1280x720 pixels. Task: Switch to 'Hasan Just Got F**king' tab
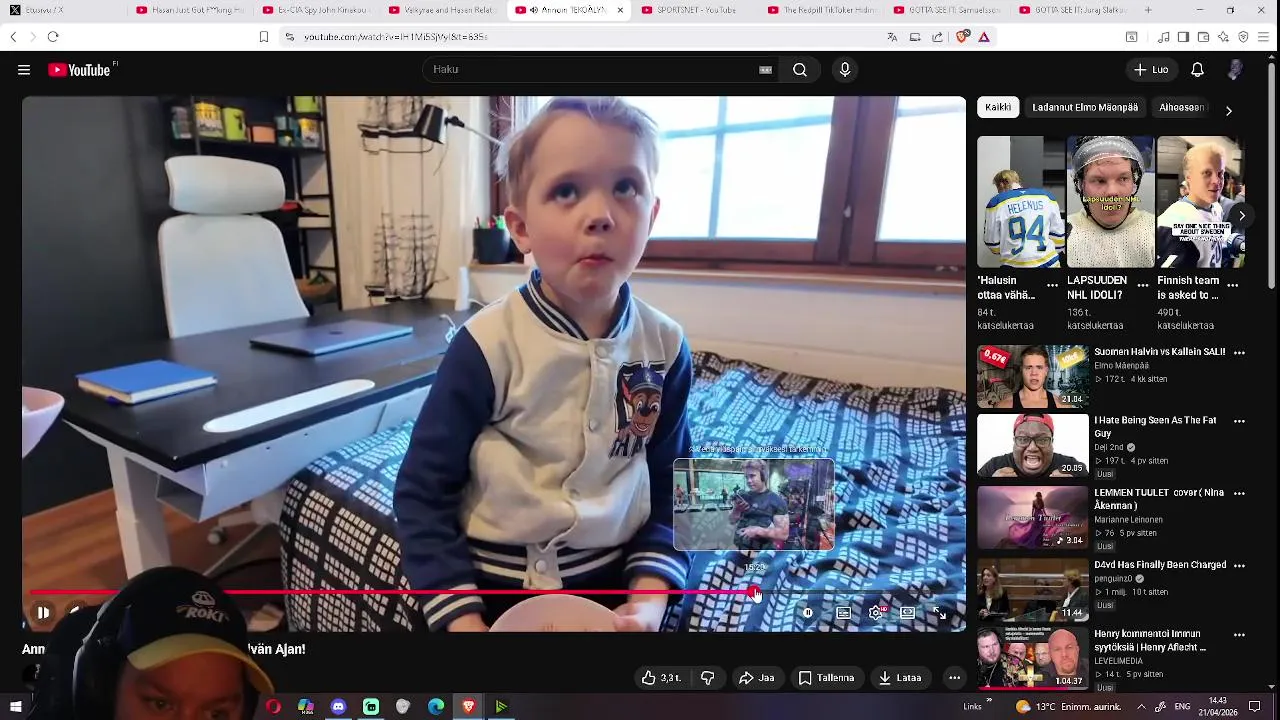190,10
